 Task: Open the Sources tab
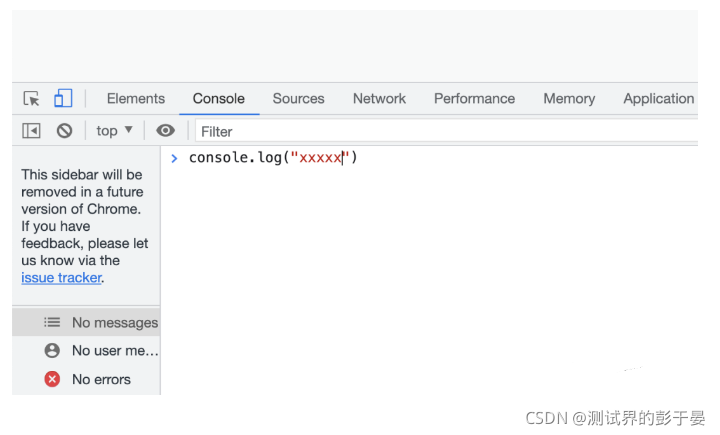[x=298, y=98]
